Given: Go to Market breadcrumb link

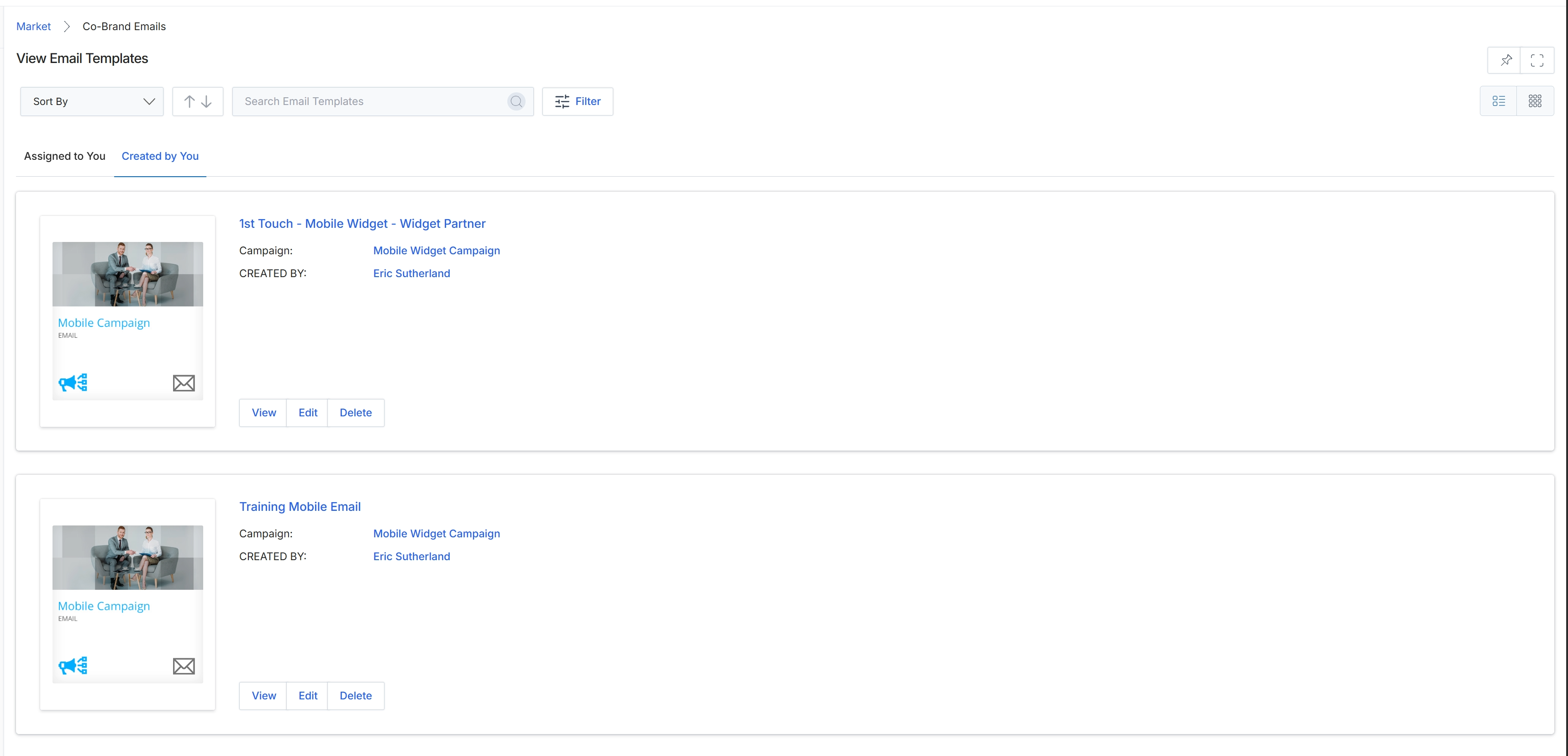Looking at the screenshot, I should tap(33, 27).
